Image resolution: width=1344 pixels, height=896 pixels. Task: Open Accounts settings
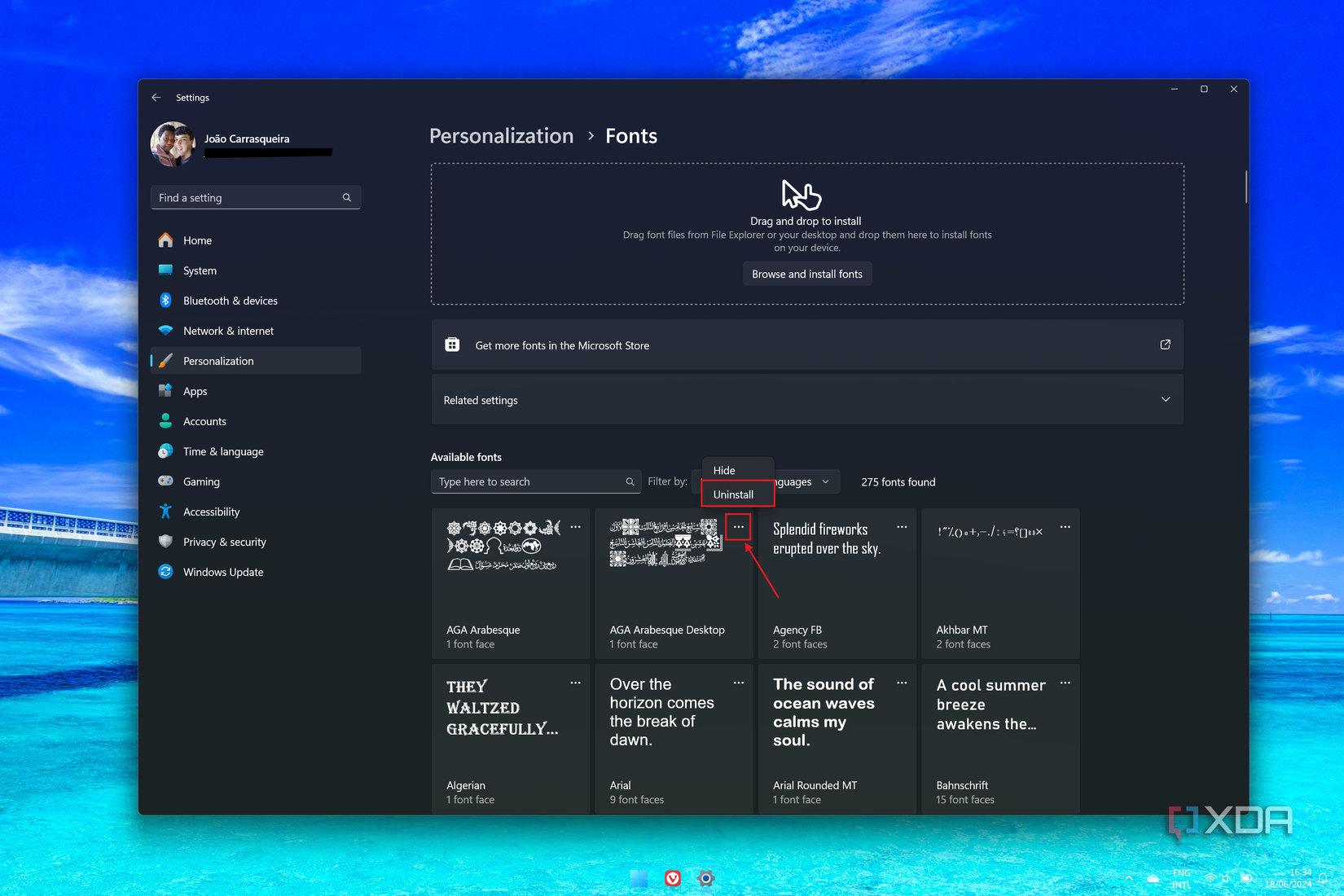[x=204, y=421]
